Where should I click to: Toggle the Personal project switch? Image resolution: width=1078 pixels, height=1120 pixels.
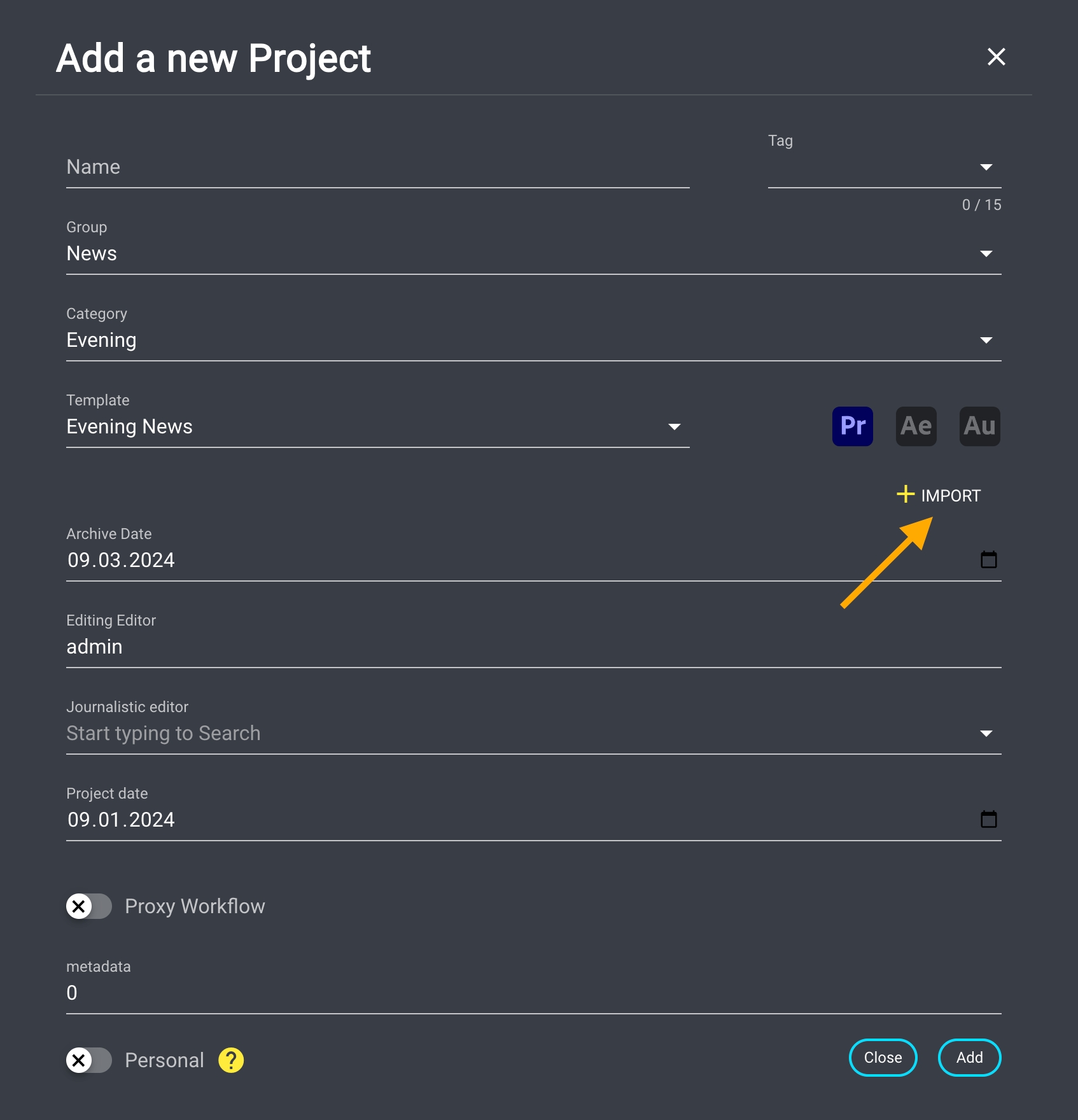click(x=89, y=1060)
